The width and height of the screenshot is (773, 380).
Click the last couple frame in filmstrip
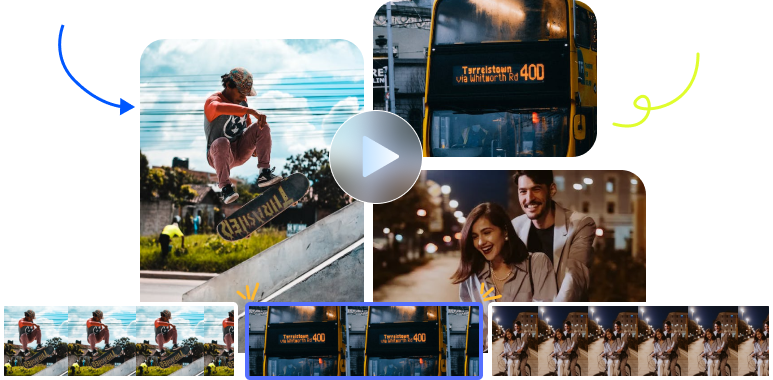pos(754,341)
